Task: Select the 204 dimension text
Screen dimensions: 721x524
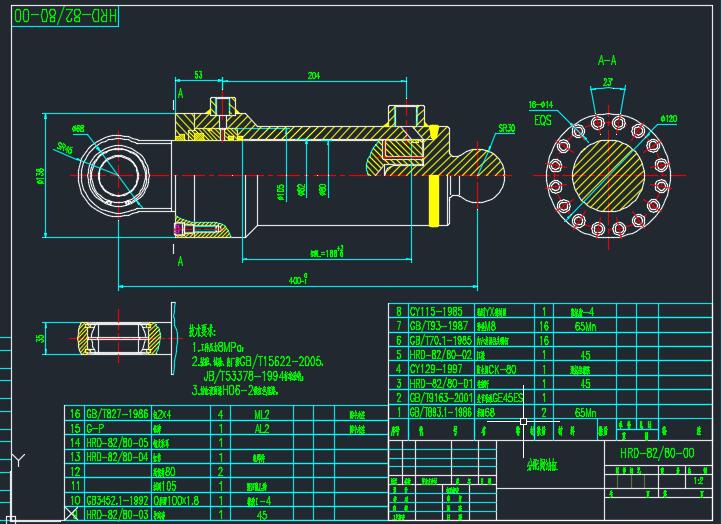Action: tap(314, 75)
